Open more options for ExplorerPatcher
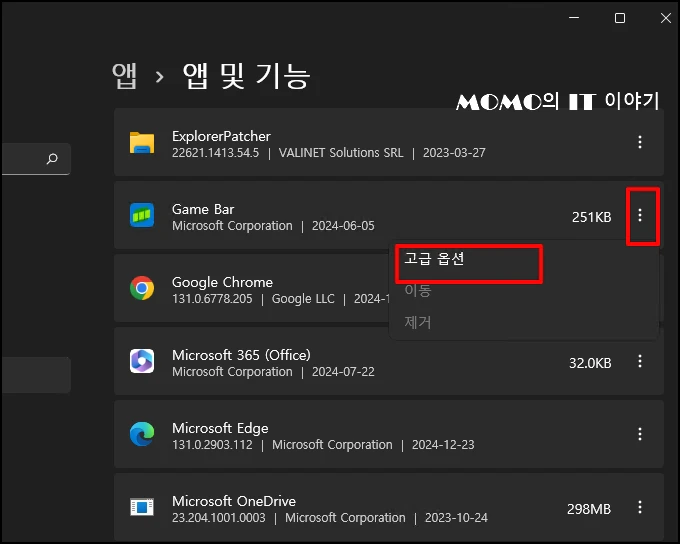This screenshot has height=544, width=680. pos(640,142)
